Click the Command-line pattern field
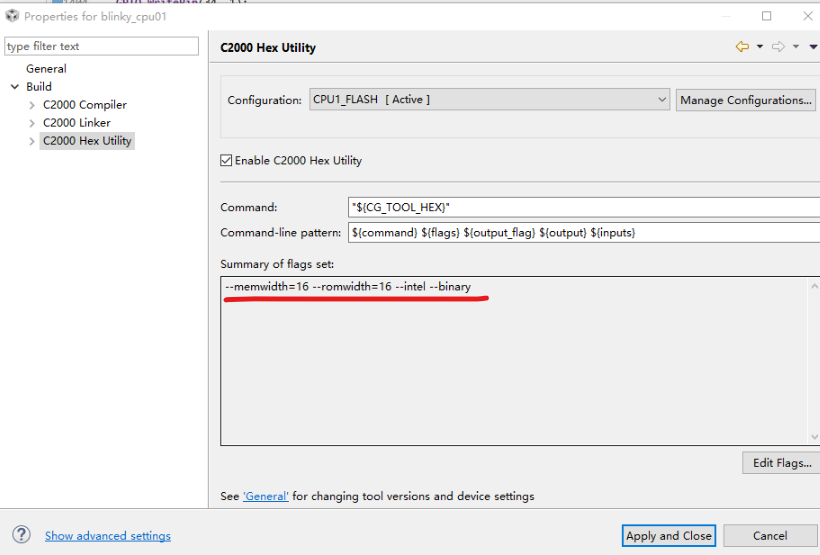The height and width of the screenshot is (555, 820). pyautogui.click(x=584, y=232)
